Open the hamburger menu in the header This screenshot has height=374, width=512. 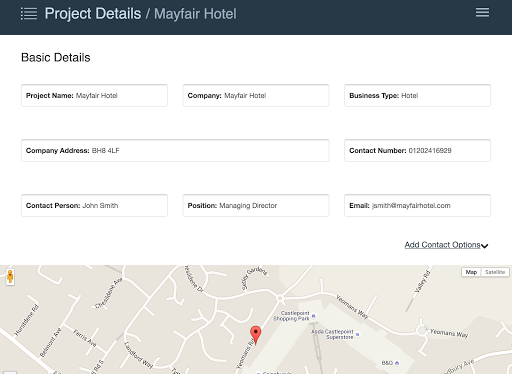click(x=482, y=13)
